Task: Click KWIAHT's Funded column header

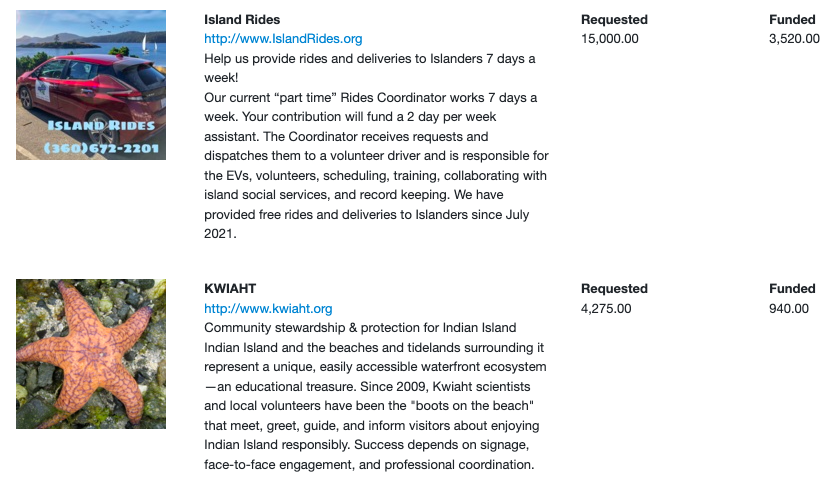Action: click(792, 289)
